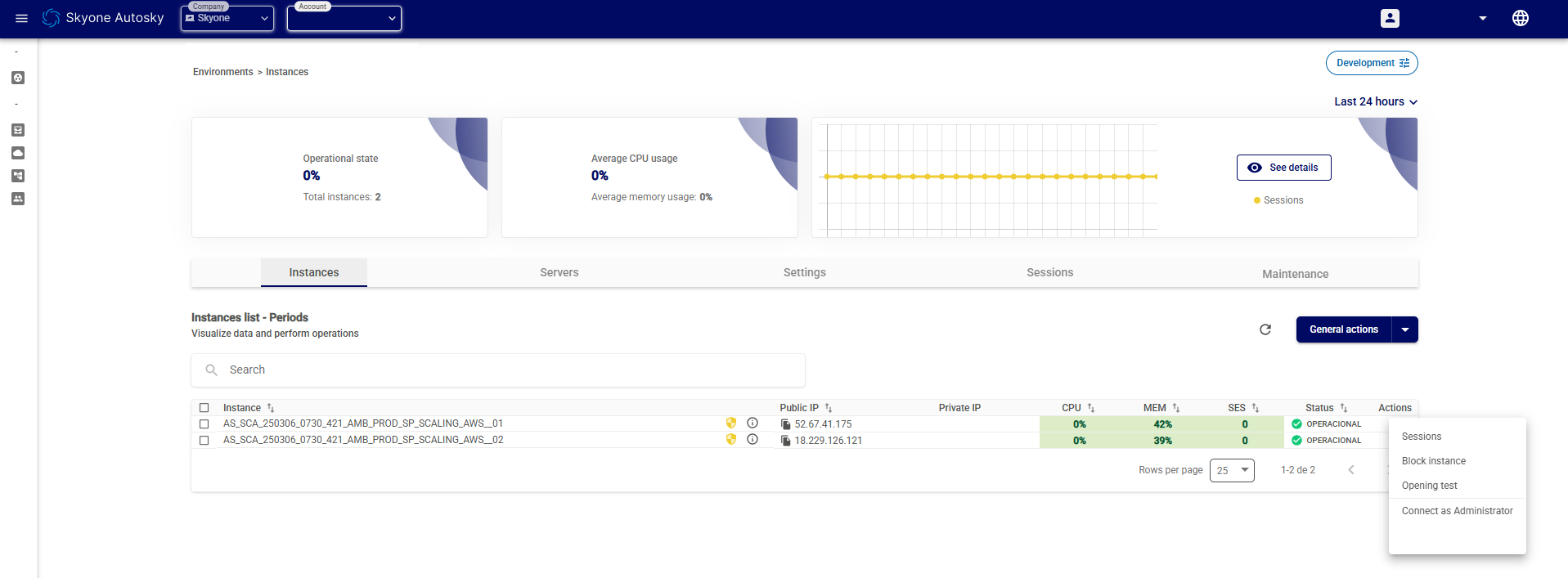Image resolution: width=1568 pixels, height=578 pixels.
Task: Open the Last 24 hours period dropdown
Action: pos(1376,102)
